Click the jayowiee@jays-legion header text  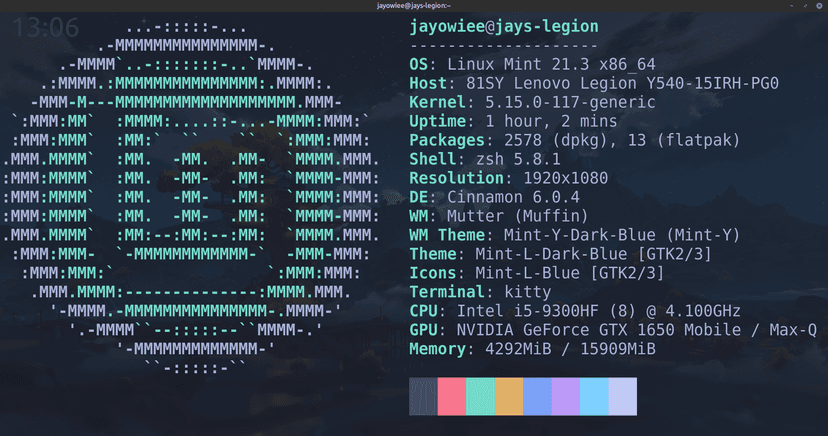pyautogui.click(x=504, y=27)
